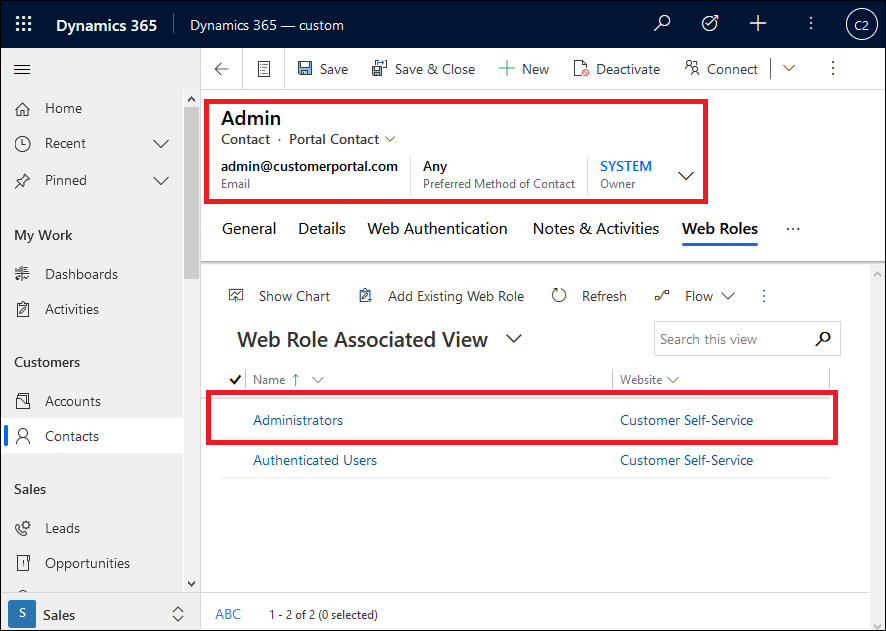Open the app launcher waffle icon
The image size is (886, 631).
[x=24, y=24]
